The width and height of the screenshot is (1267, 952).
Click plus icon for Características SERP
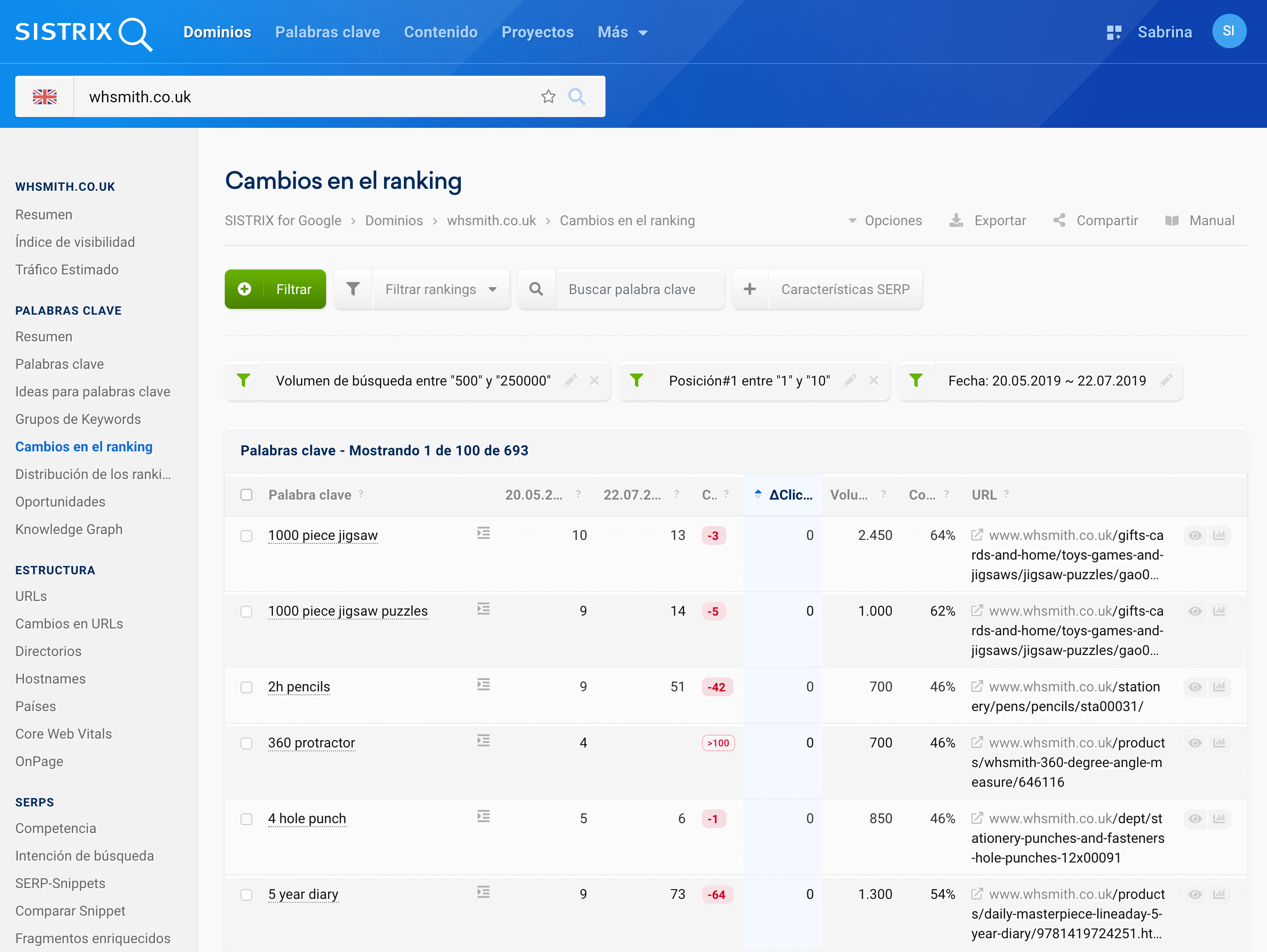click(x=750, y=289)
